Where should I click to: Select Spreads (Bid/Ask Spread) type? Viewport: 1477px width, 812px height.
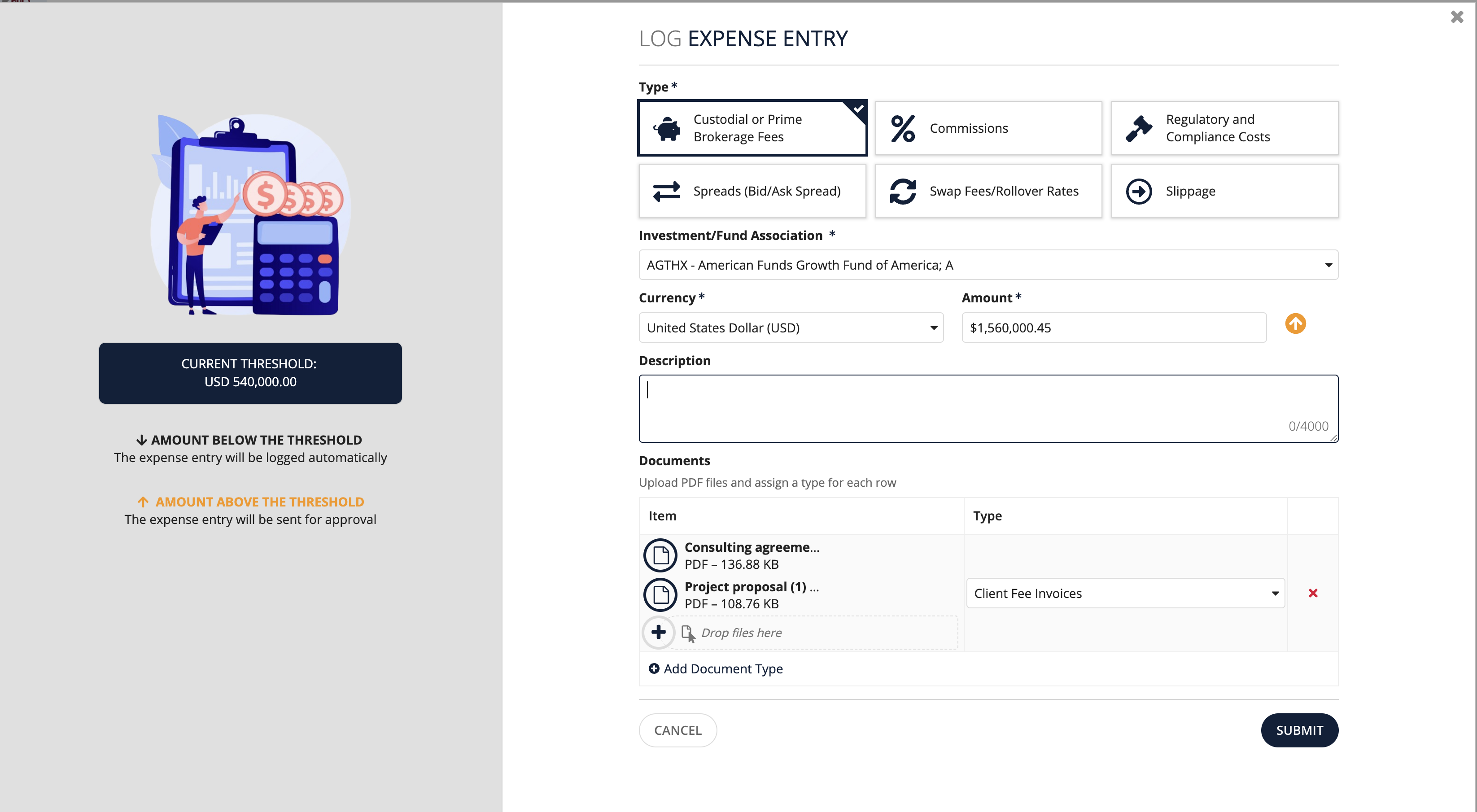pos(752,191)
